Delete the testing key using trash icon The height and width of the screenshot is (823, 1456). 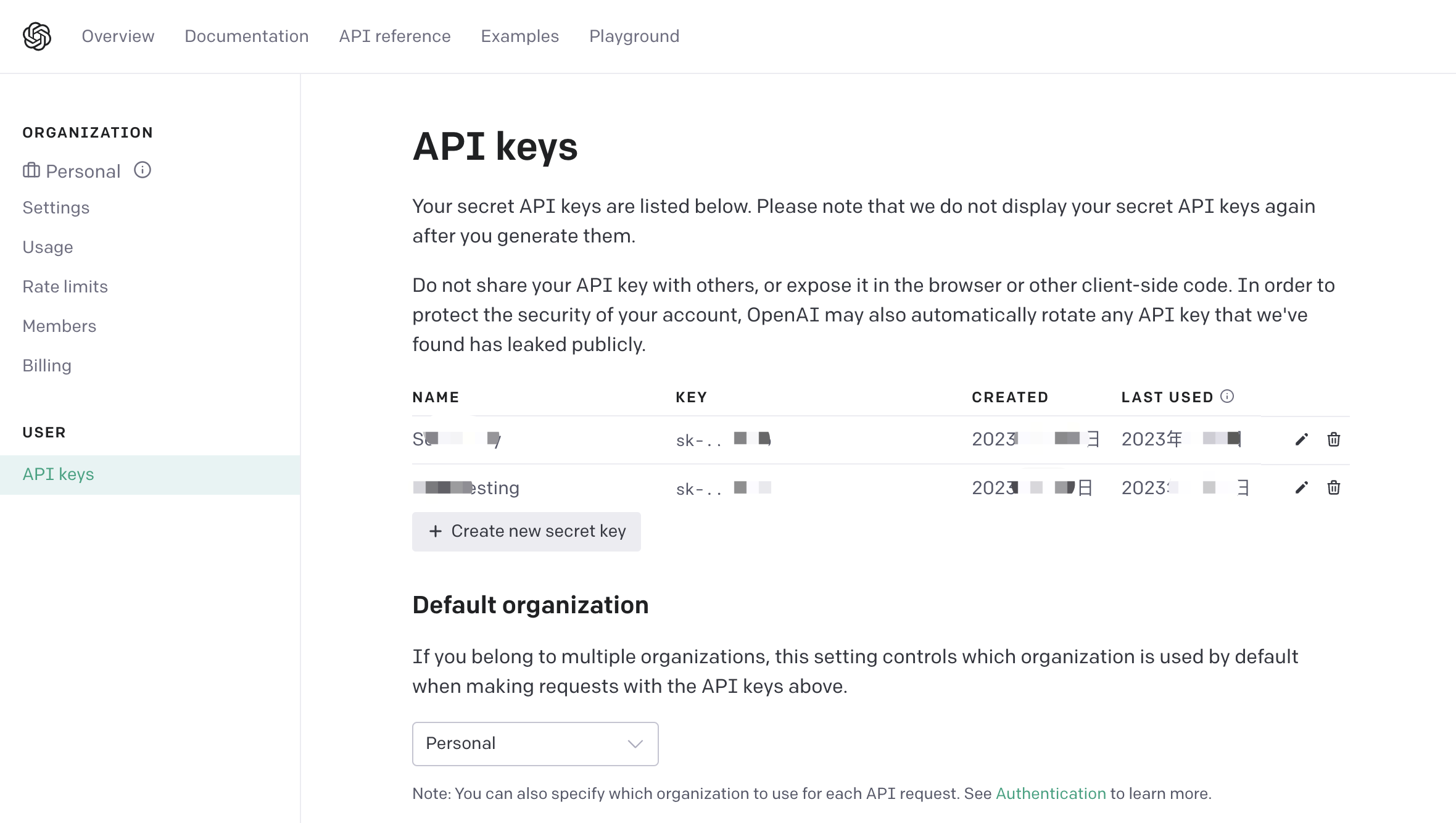tap(1334, 488)
